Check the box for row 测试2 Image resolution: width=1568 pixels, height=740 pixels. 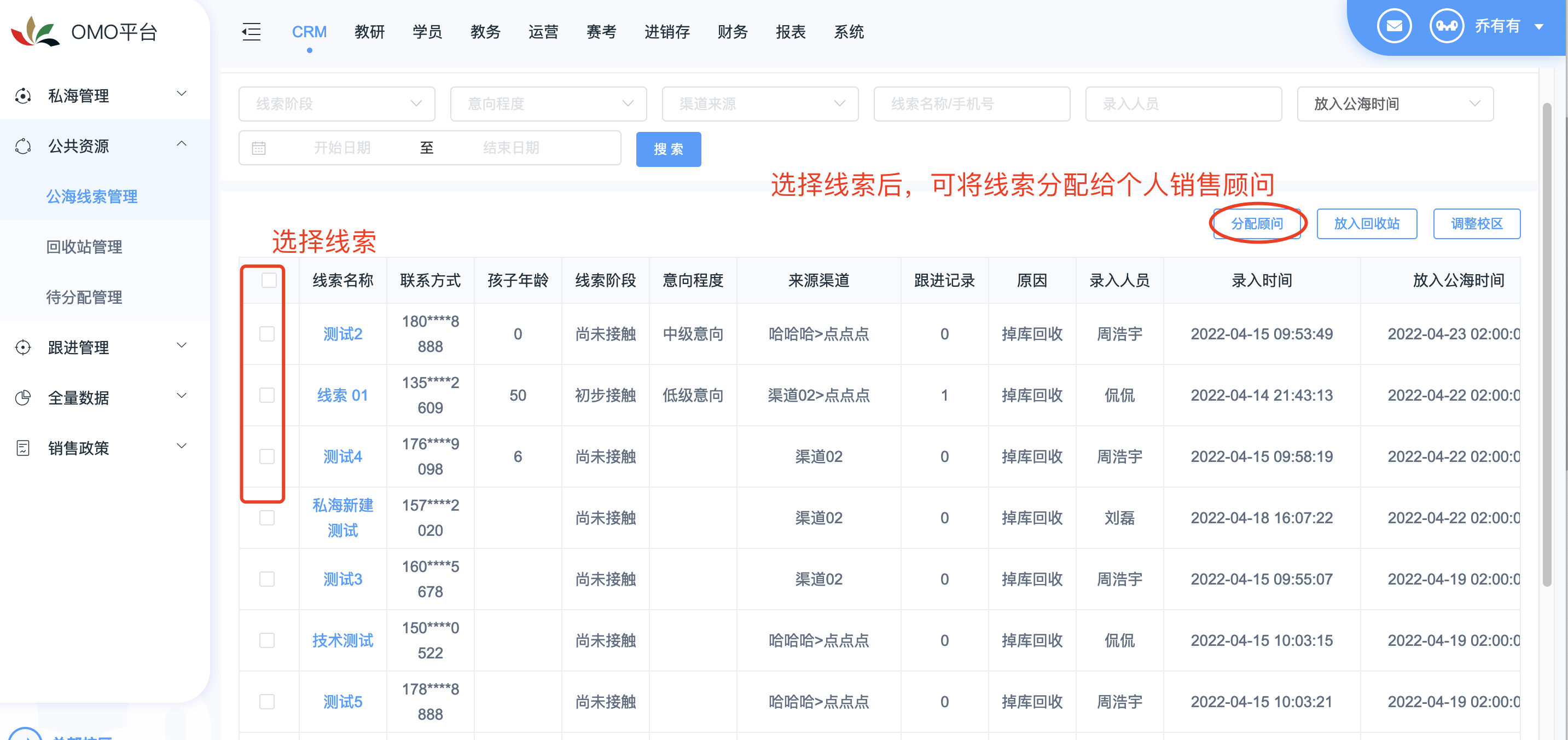click(266, 334)
